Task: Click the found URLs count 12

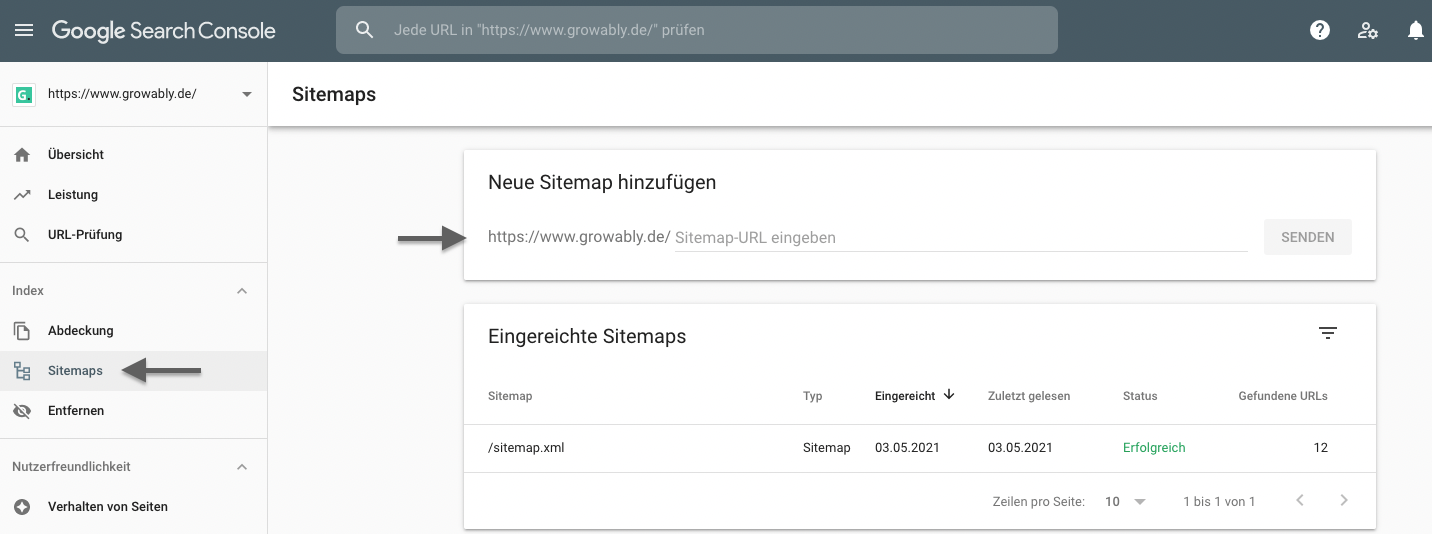Action: (x=1321, y=448)
